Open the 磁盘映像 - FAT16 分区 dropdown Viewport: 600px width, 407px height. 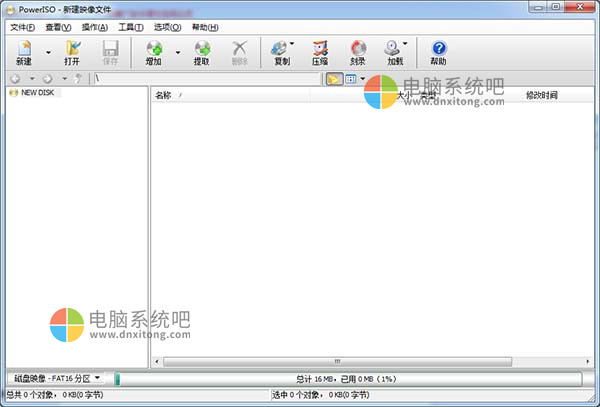pyautogui.click(x=56, y=379)
